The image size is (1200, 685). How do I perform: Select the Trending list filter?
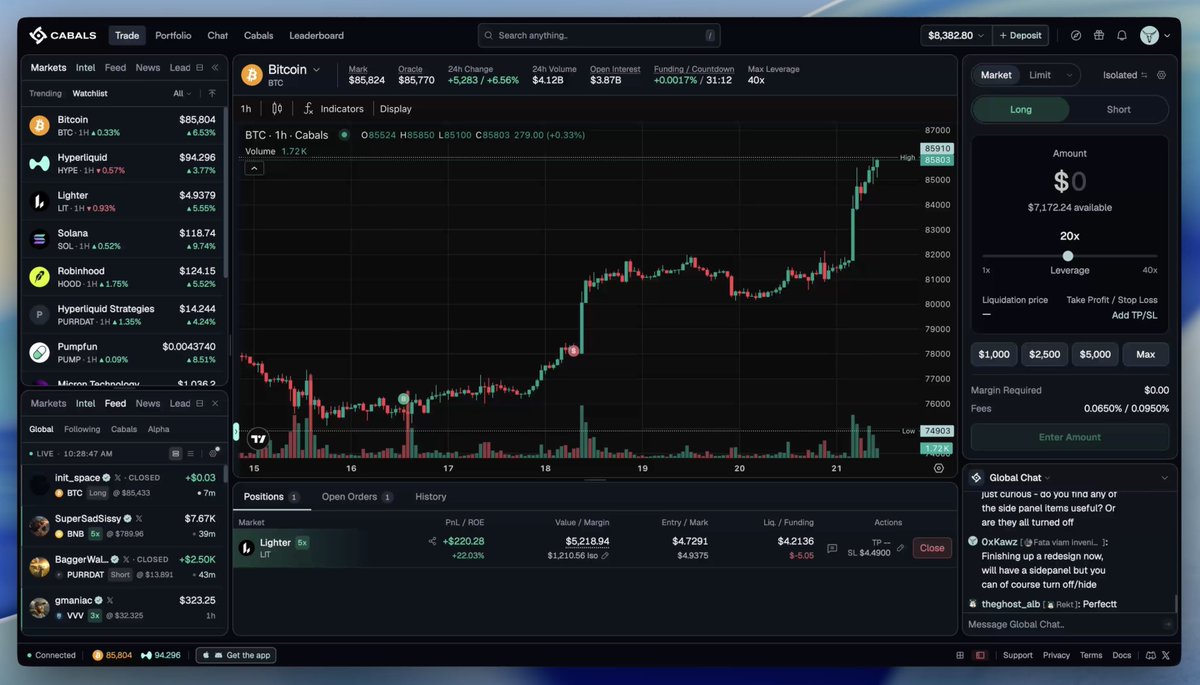point(45,93)
